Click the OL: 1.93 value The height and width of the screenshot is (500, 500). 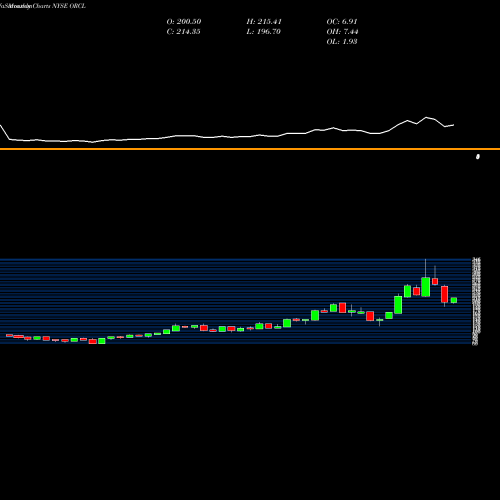pyautogui.click(x=342, y=42)
